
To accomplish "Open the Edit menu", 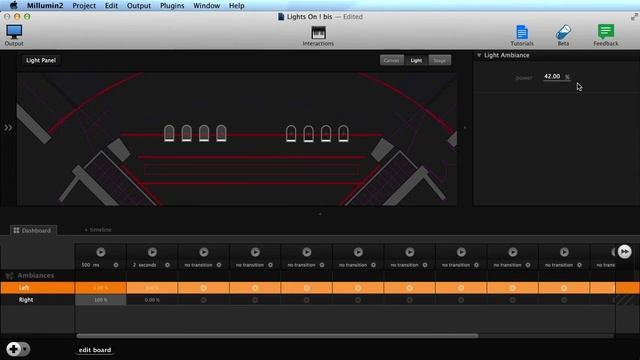I will [x=111, y=5].
